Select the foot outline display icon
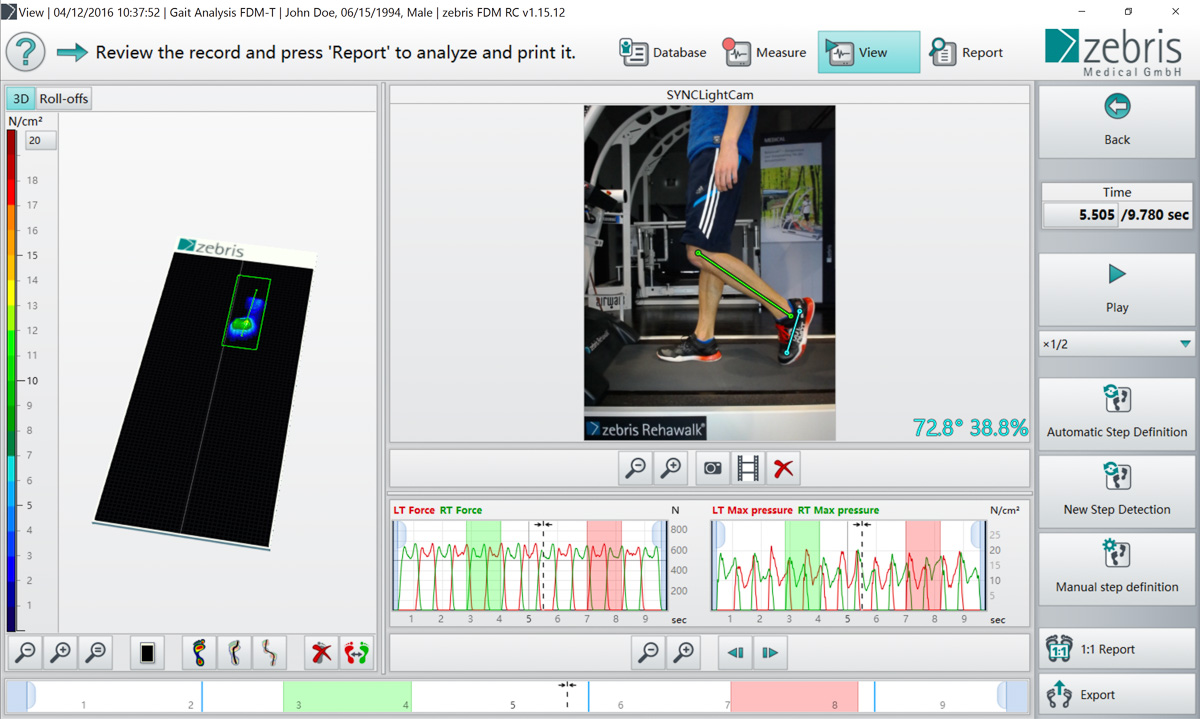 232,652
